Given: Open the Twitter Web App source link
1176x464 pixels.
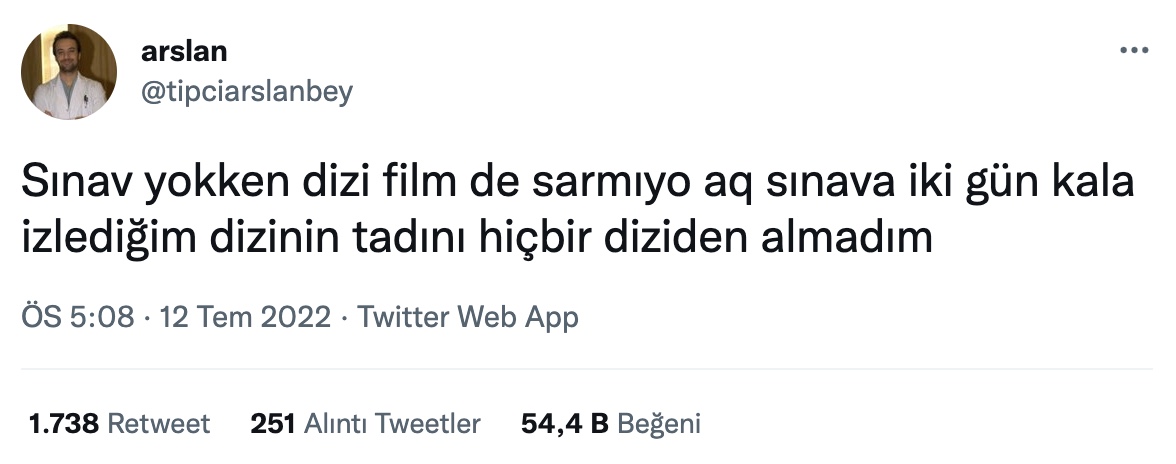Looking at the screenshot, I should point(468,317).
